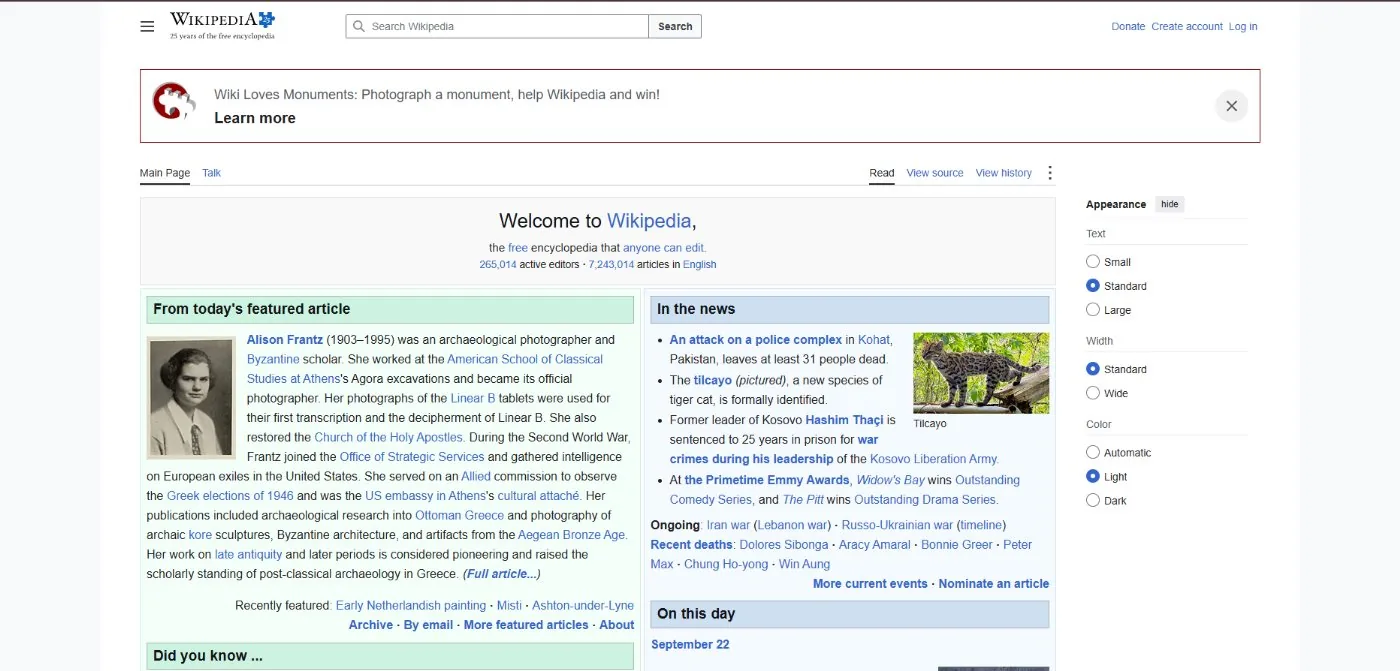
Task: Open More featured articles link
Action: pyautogui.click(x=526, y=625)
